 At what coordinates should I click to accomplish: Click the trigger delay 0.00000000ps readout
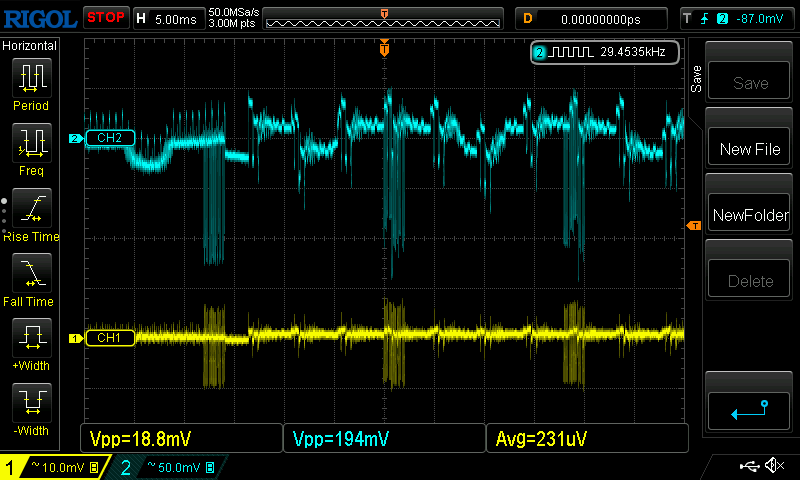click(601, 19)
